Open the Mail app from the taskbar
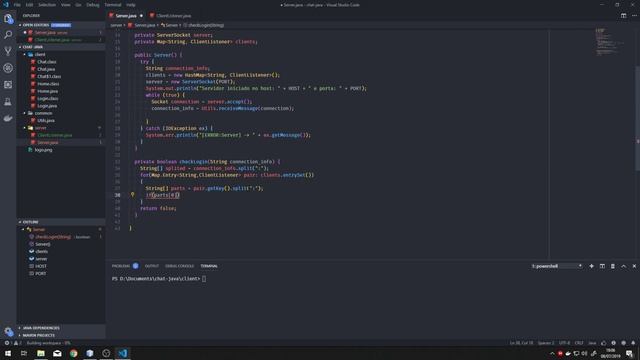The image size is (640, 360). coord(57,353)
